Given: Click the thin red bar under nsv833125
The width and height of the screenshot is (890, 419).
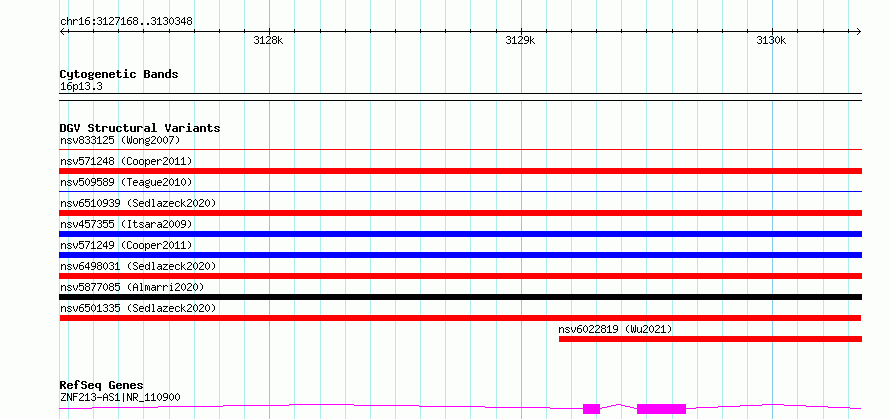Looking at the screenshot, I should pyautogui.click(x=460, y=149).
